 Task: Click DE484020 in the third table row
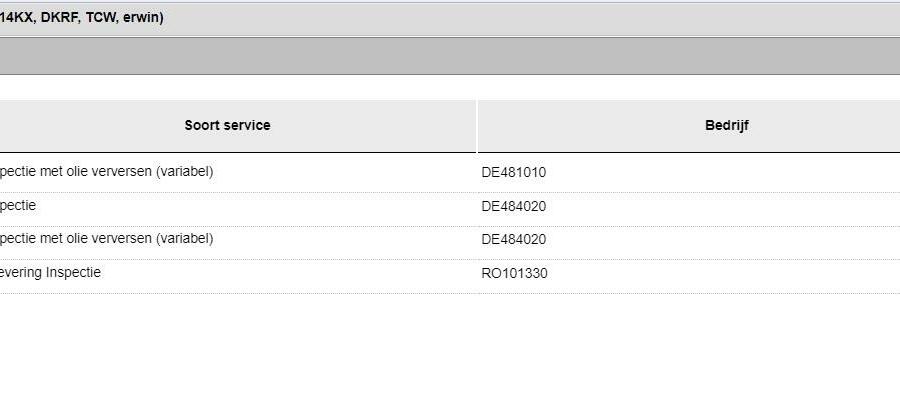(x=514, y=239)
